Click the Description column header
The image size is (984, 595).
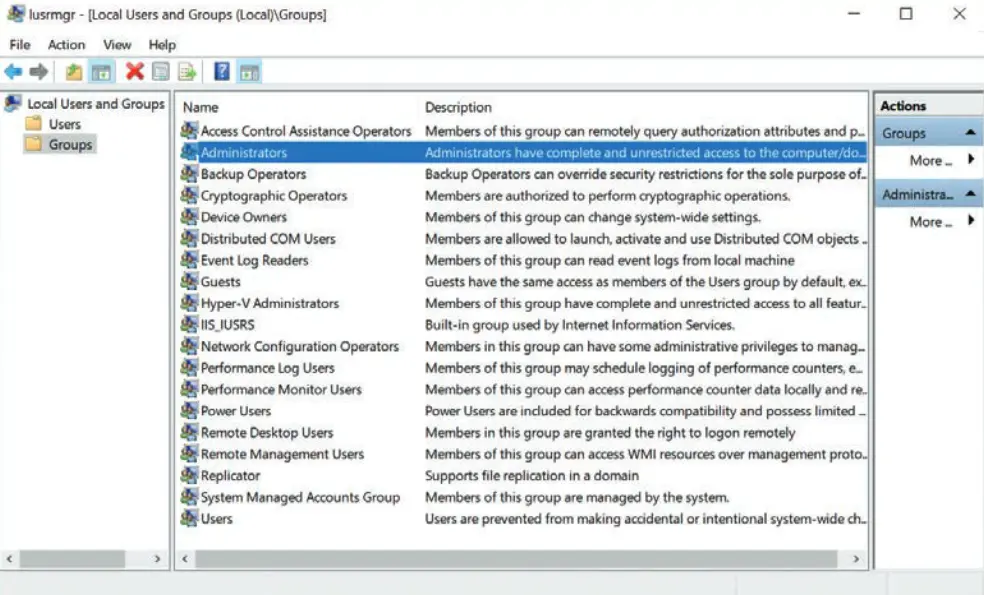click(x=458, y=107)
